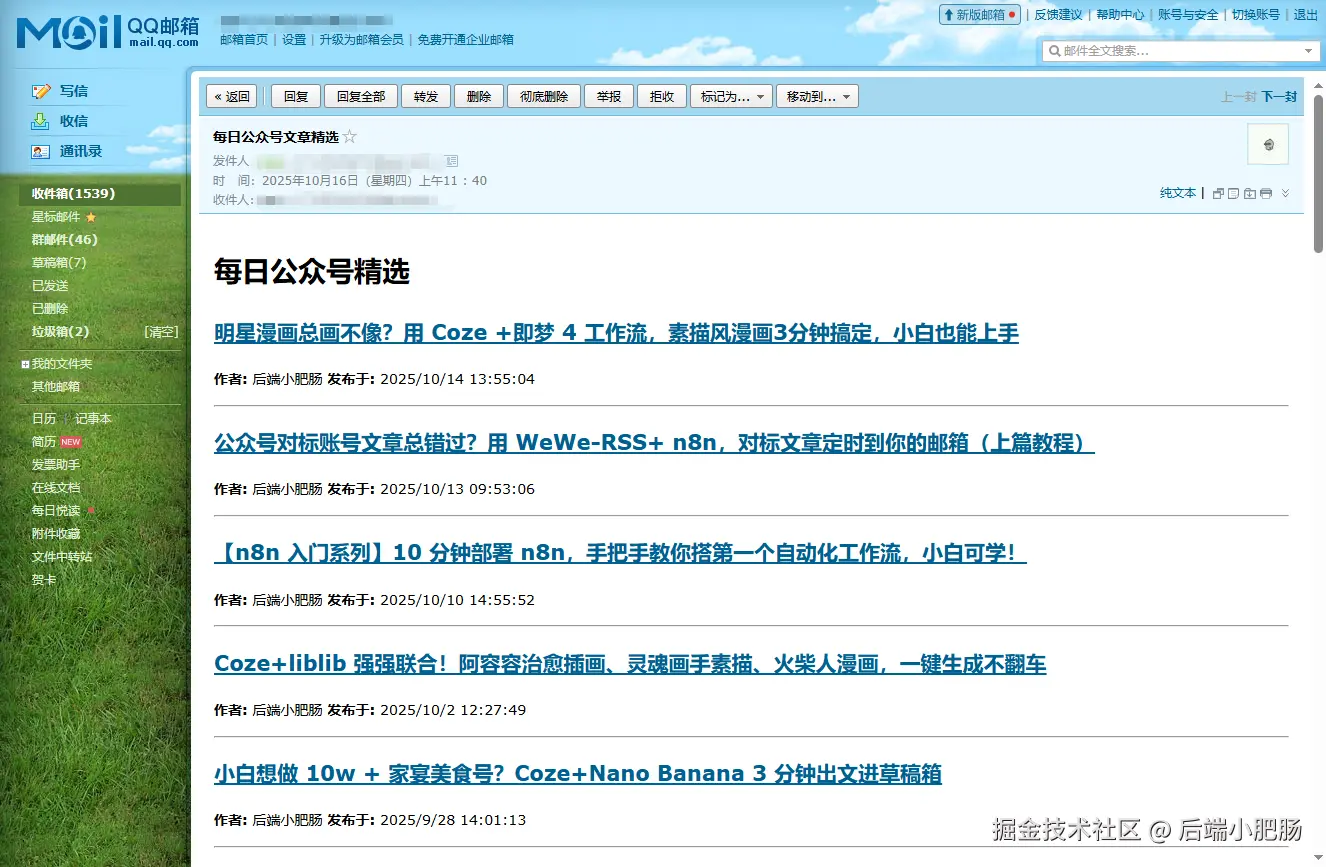Click the print email icon
The width and height of the screenshot is (1326, 867).
[x=1266, y=193]
